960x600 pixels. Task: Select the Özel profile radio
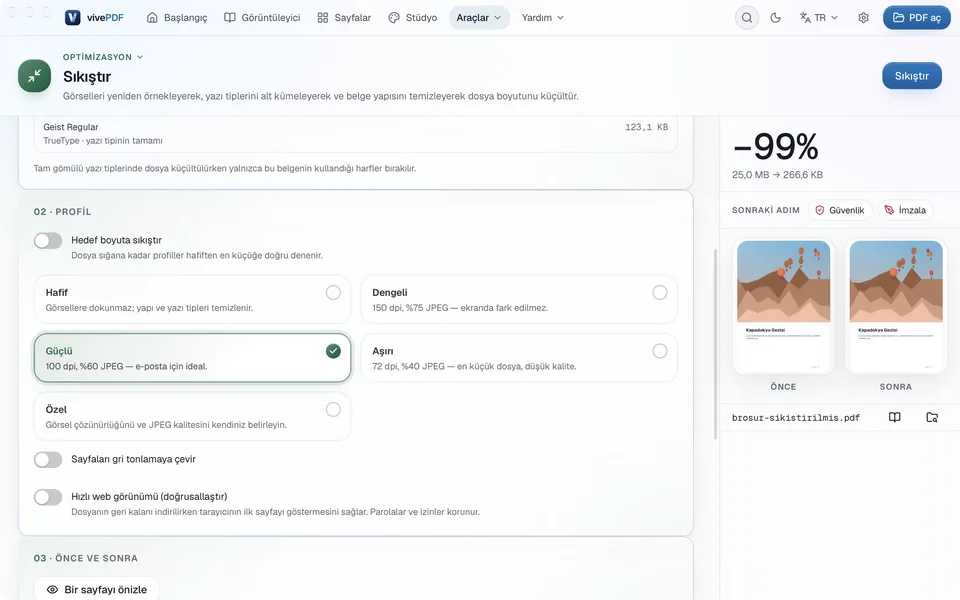(333, 410)
